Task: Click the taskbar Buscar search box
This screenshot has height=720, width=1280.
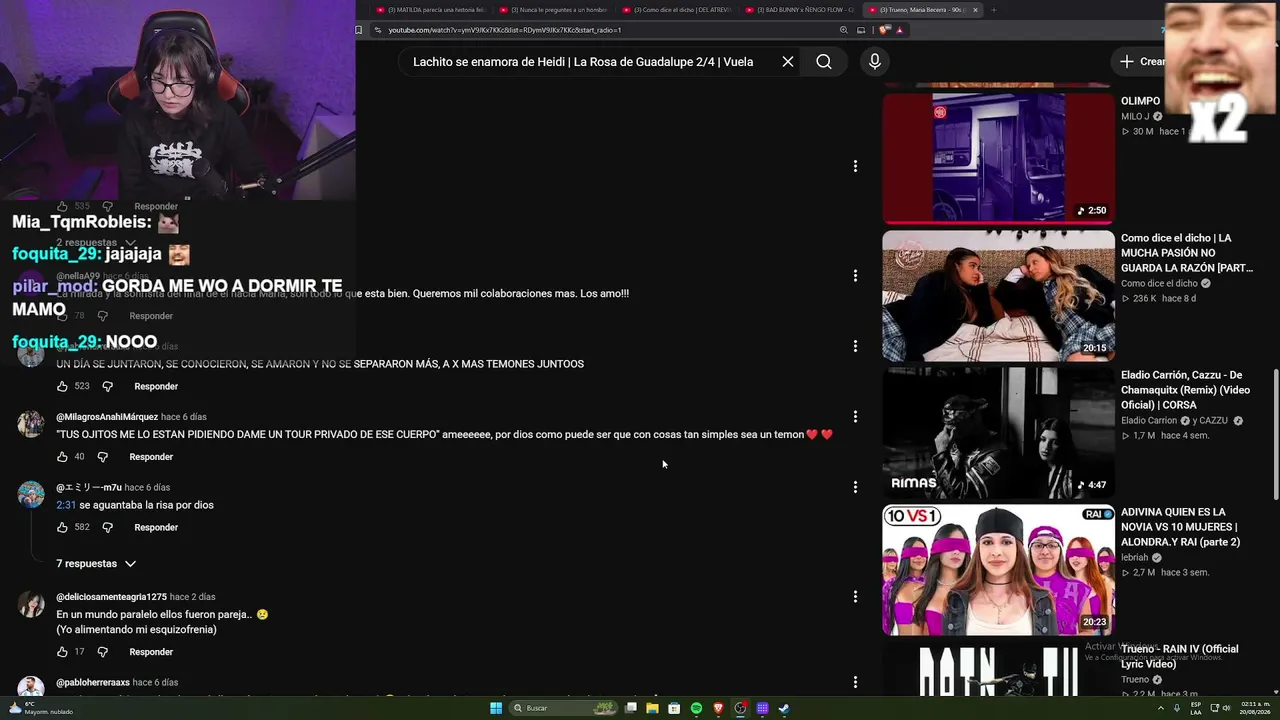Action: coord(565,708)
